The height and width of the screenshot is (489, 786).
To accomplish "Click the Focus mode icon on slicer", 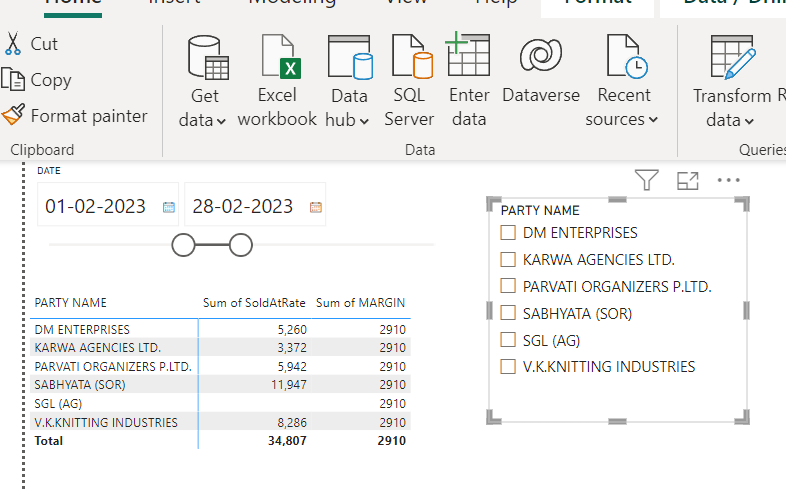I will pos(688,180).
